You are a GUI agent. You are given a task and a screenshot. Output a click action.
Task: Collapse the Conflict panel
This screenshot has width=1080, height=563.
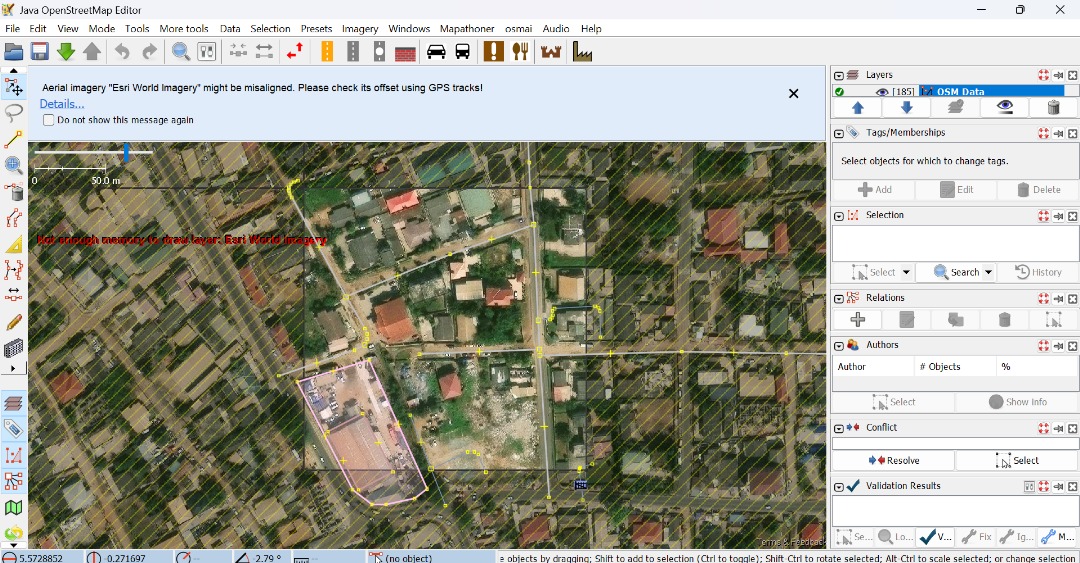click(x=838, y=428)
